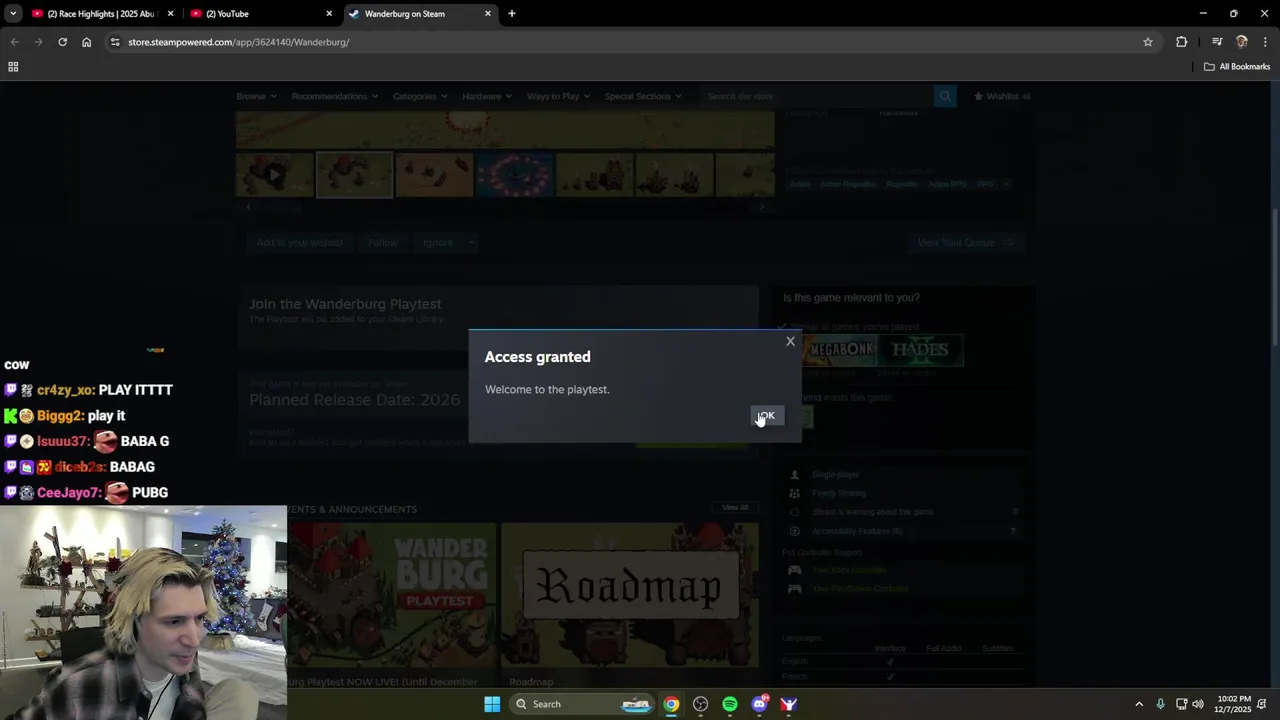1280x720 pixels.
Task: Open the red Y app in taskbar
Action: (788, 704)
